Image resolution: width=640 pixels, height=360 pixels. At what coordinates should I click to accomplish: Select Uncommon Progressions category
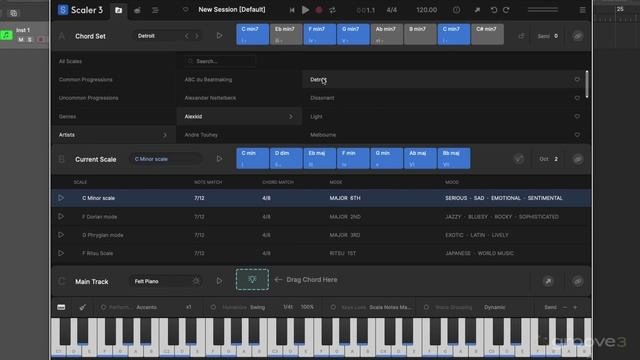(89, 98)
